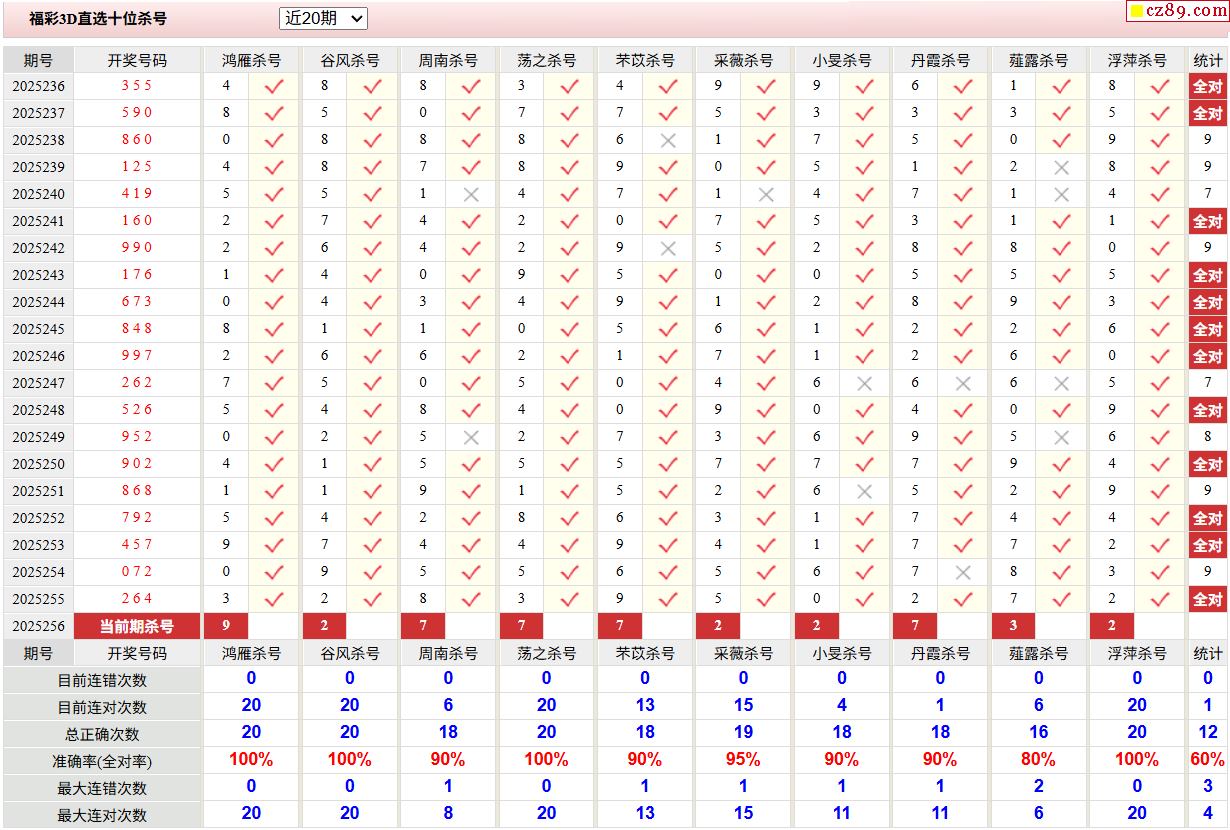Click the cz89.com site link
The height and width of the screenshot is (830, 1230).
(x=1178, y=11)
